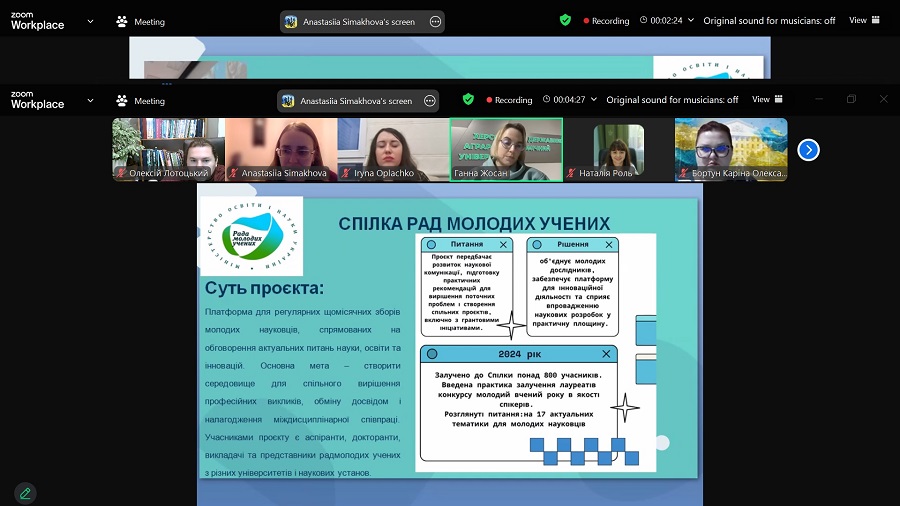The width and height of the screenshot is (900, 506).
Task: Open annotation pencil tool at bottom-left corner
Action: (x=25, y=493)
